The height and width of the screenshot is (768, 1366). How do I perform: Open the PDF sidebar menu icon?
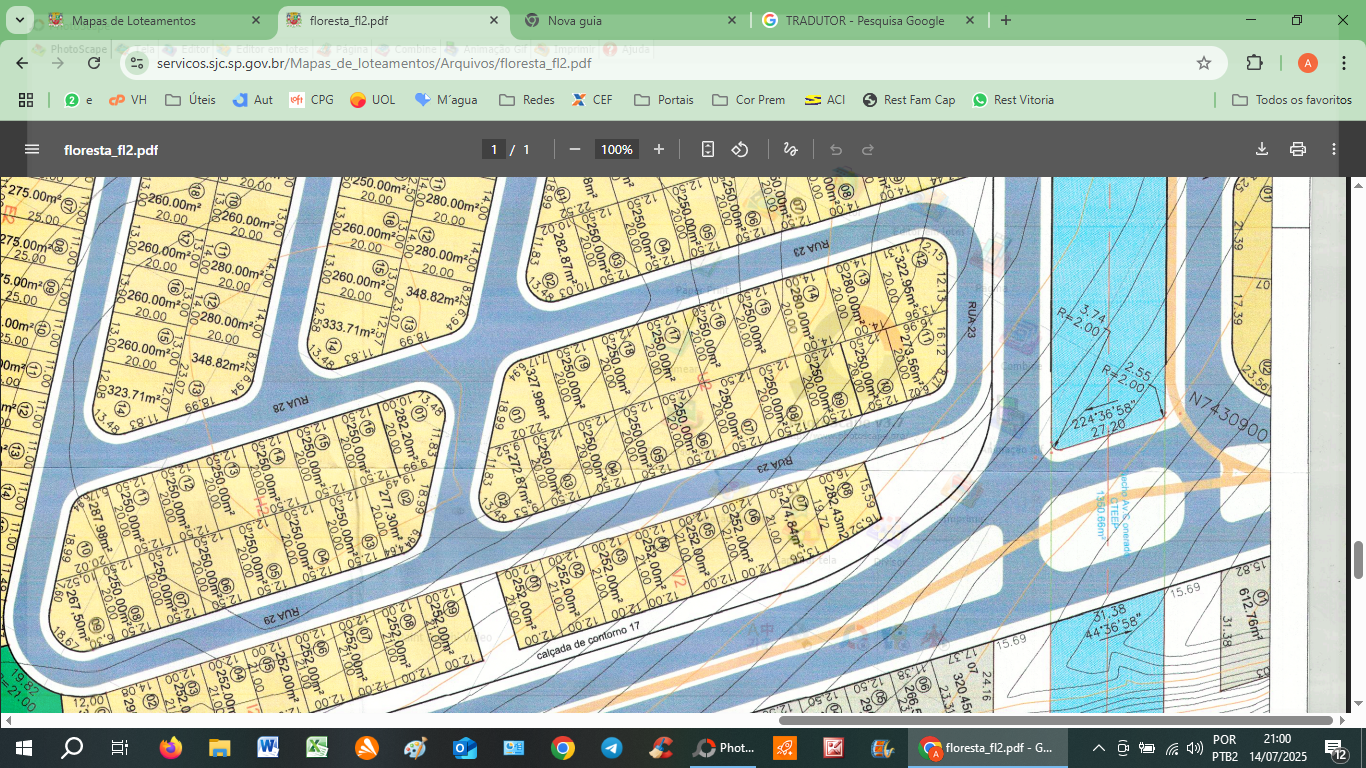(x=32, y=149)
